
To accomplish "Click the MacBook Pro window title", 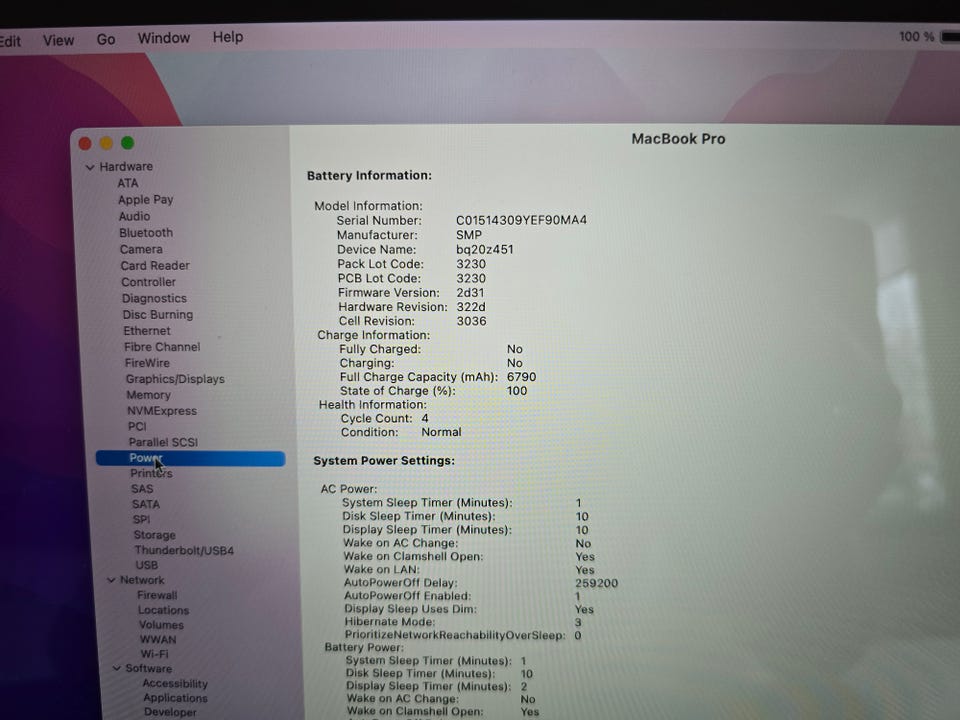I will (x=678, y=139).
